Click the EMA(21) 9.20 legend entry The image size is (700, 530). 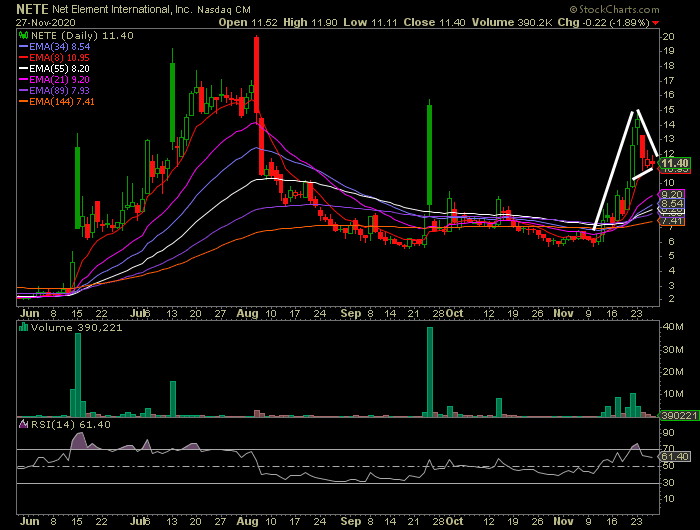(59, 79)
